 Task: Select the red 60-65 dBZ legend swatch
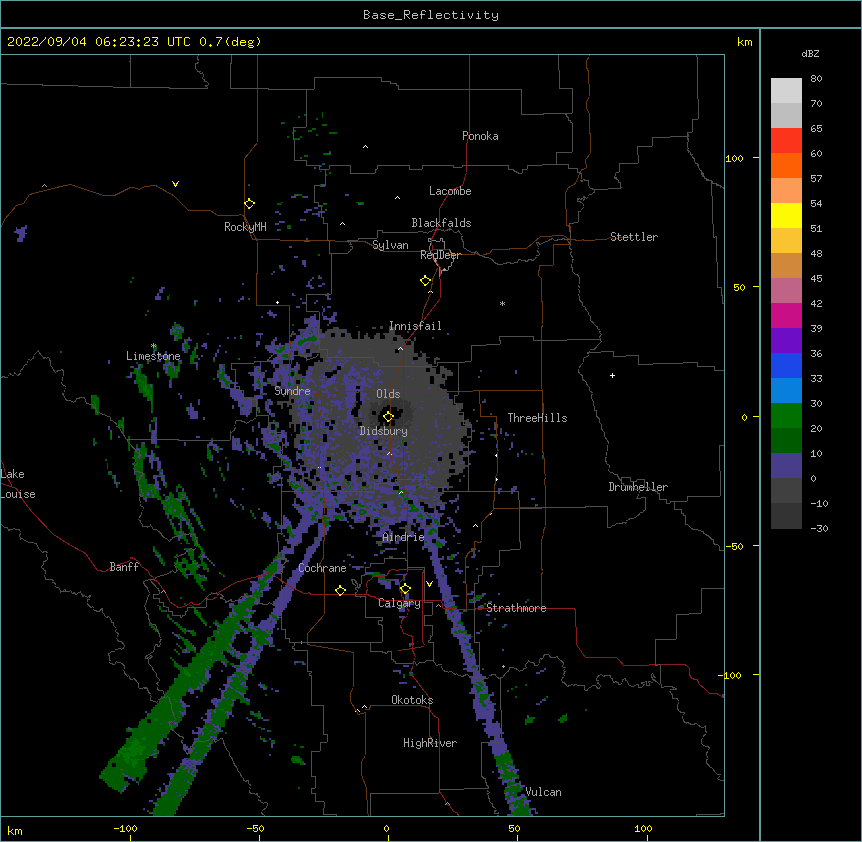pos(786,141)
